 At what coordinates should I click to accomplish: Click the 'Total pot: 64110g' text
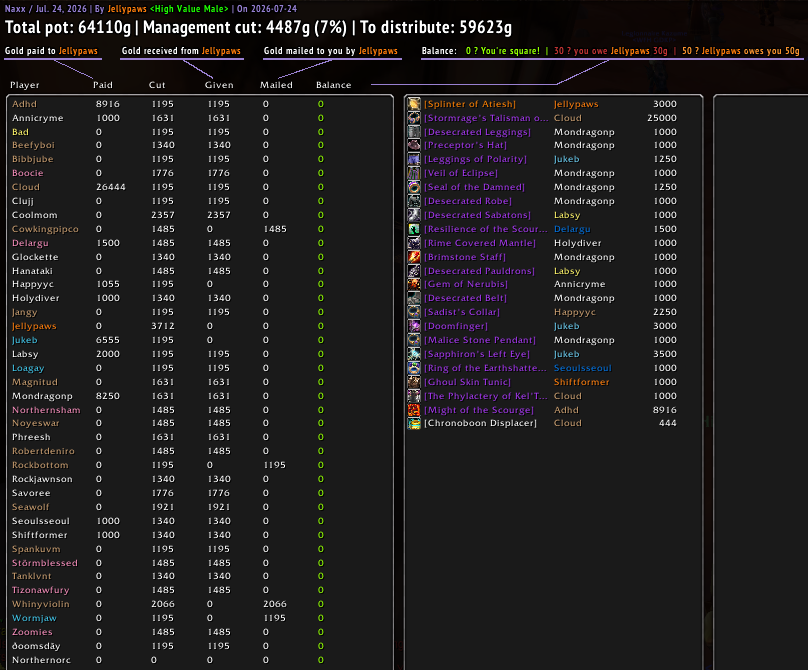point(68,27)
